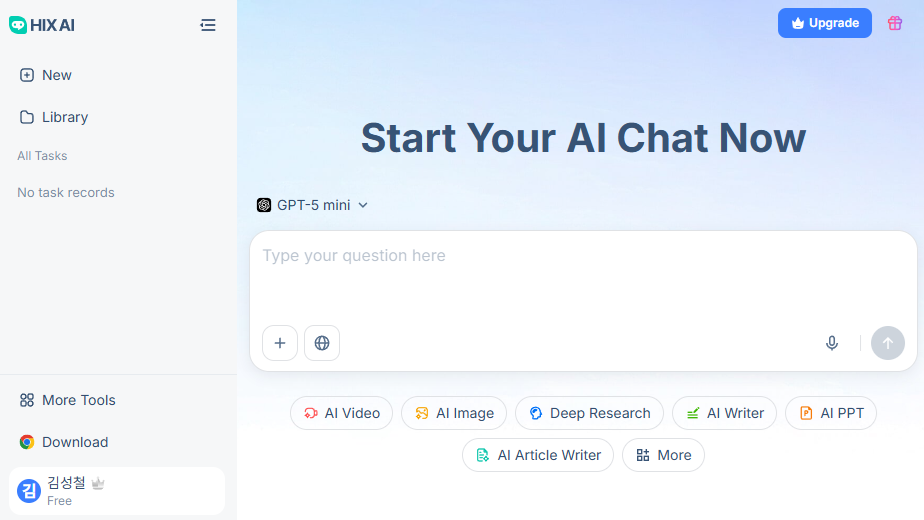Screen dimensions: 924x520
Task: Launch Deep Research mode
Action: click(x=589, y=413)
